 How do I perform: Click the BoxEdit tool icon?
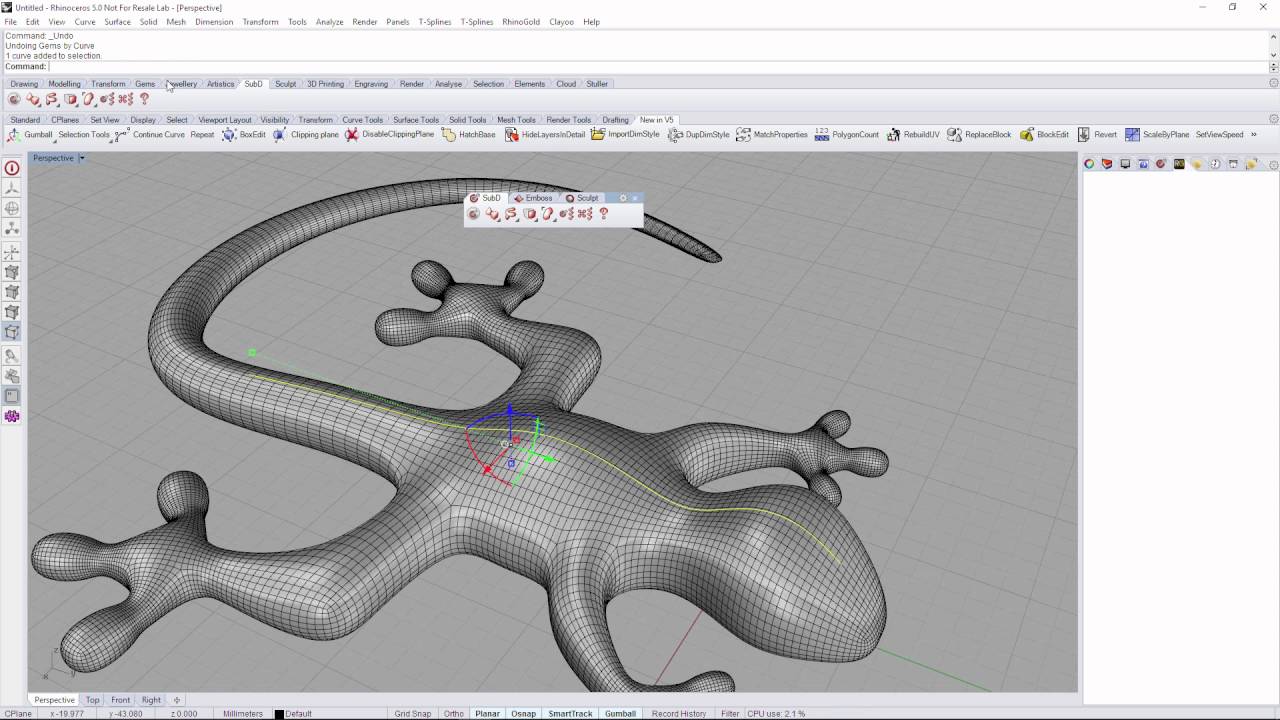point(229,134)
